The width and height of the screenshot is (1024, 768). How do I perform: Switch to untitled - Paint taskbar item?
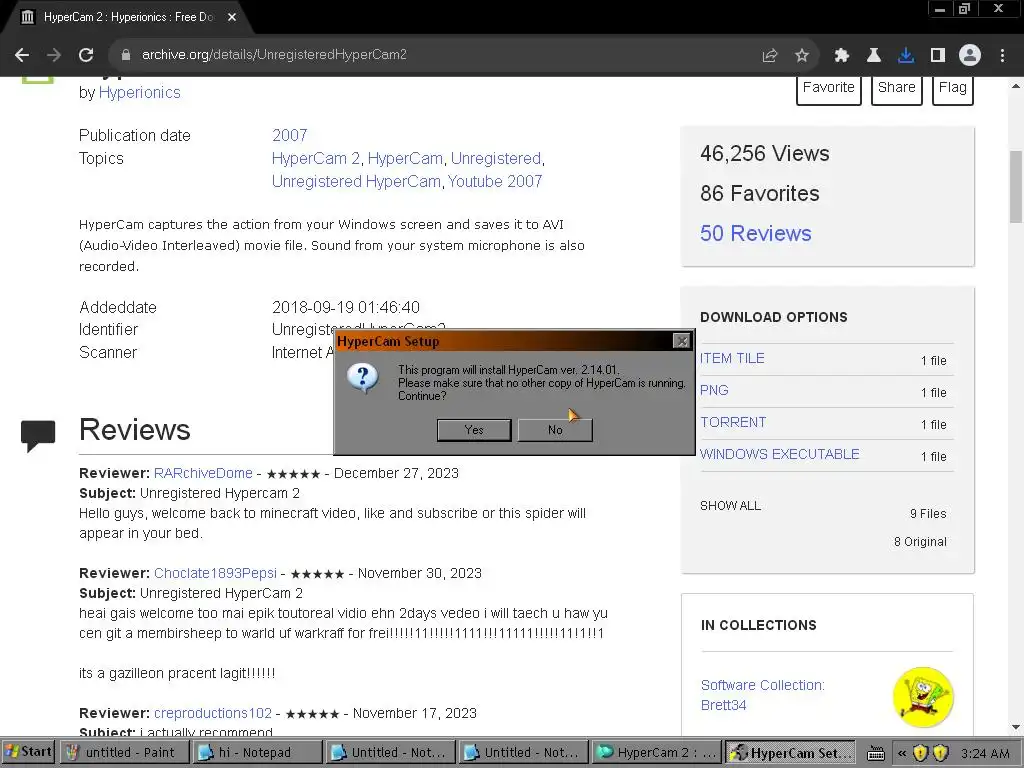tap(124, 752)
